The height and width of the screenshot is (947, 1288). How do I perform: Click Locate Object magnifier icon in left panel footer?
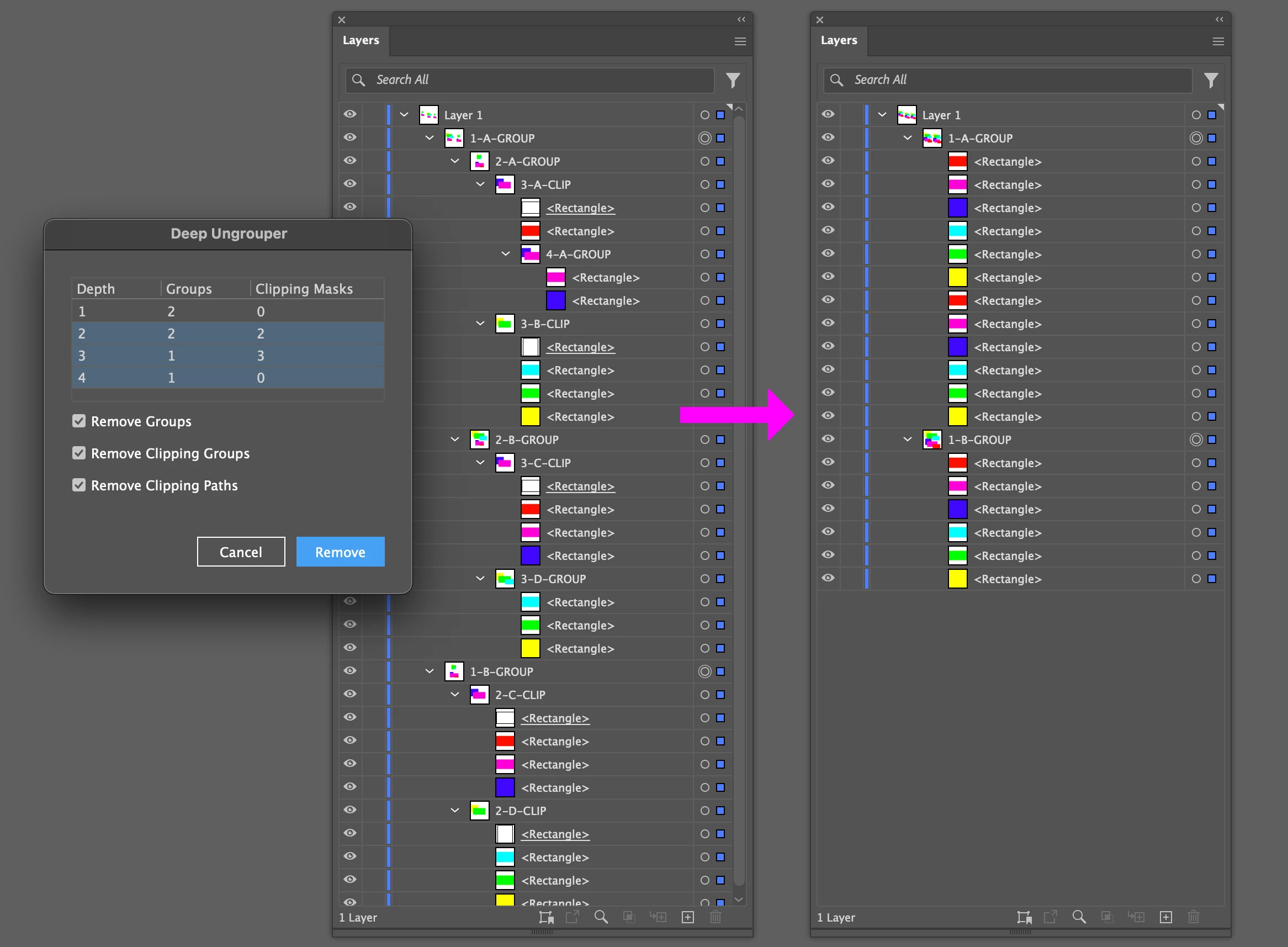click(x=601, y=917)
